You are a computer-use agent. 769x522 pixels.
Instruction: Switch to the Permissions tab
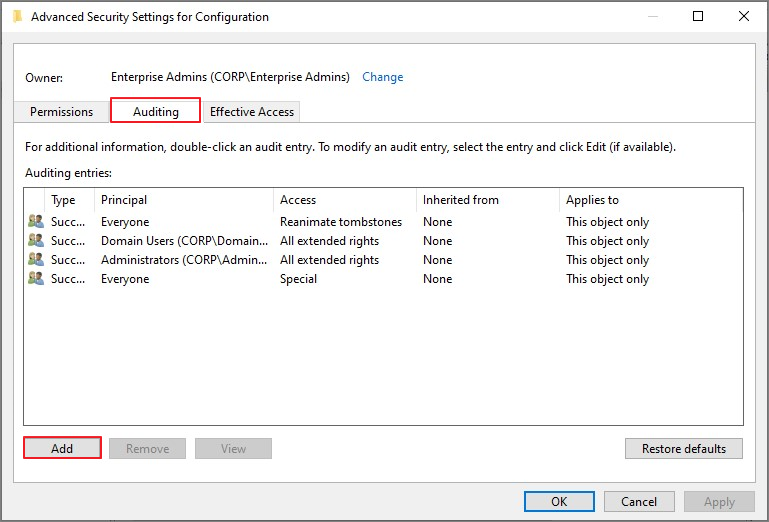(x=61, y=112)
